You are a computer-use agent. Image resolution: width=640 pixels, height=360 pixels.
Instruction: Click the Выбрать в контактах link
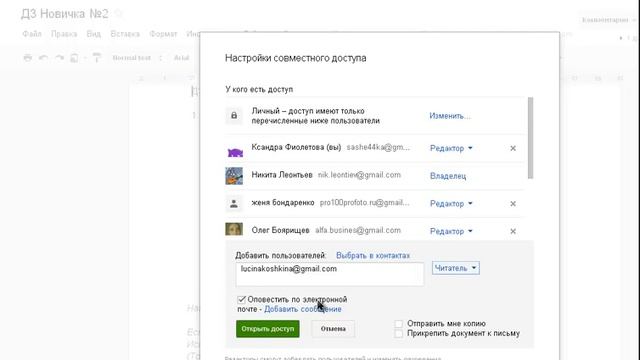coord(373,256)
